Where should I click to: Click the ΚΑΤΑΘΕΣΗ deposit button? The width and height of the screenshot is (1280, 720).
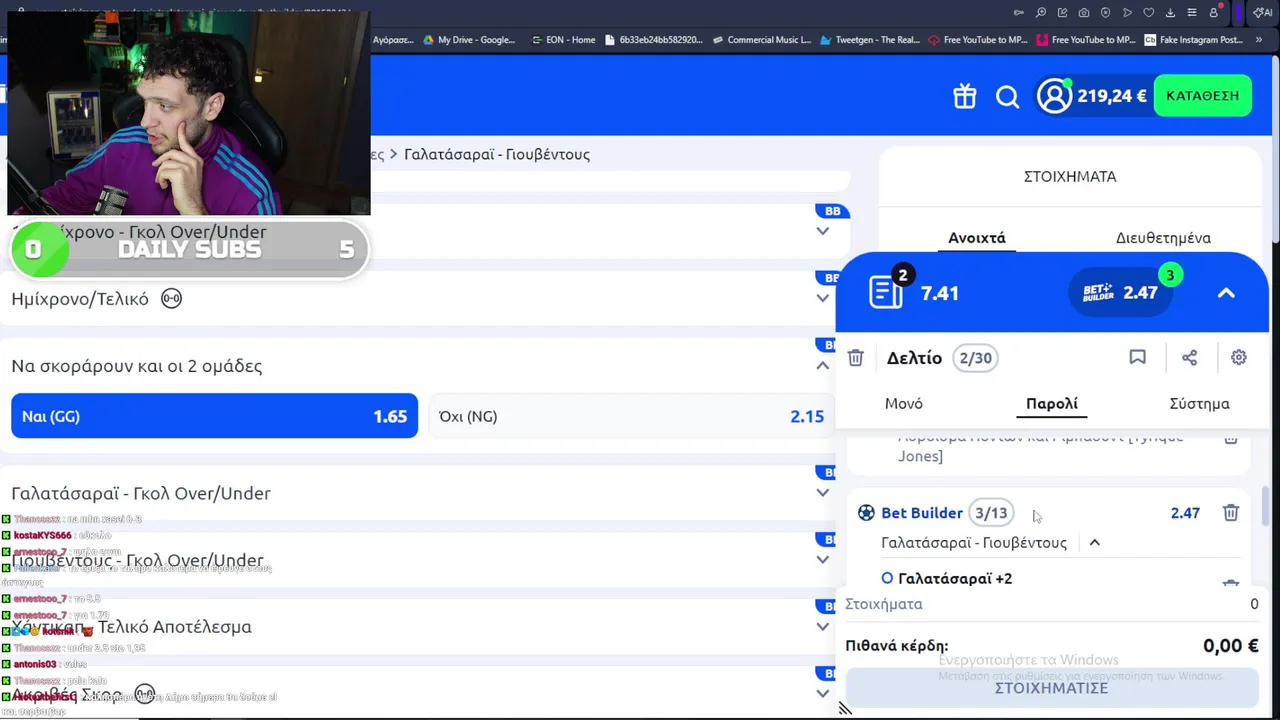[x=1203, y=96]
